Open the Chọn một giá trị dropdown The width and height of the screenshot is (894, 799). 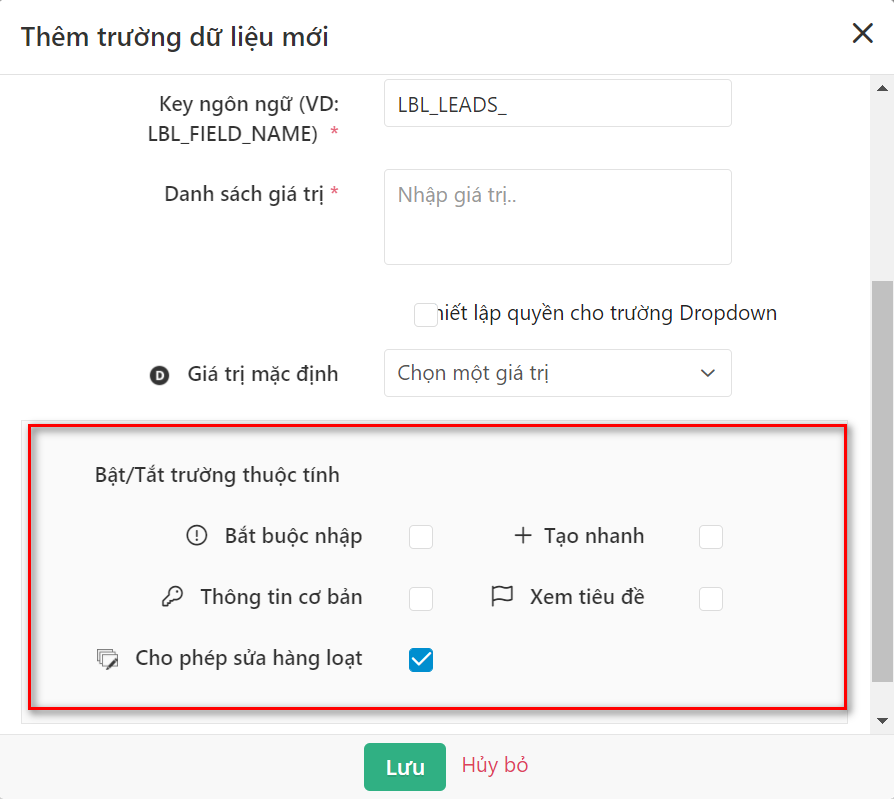pos(557,372)
